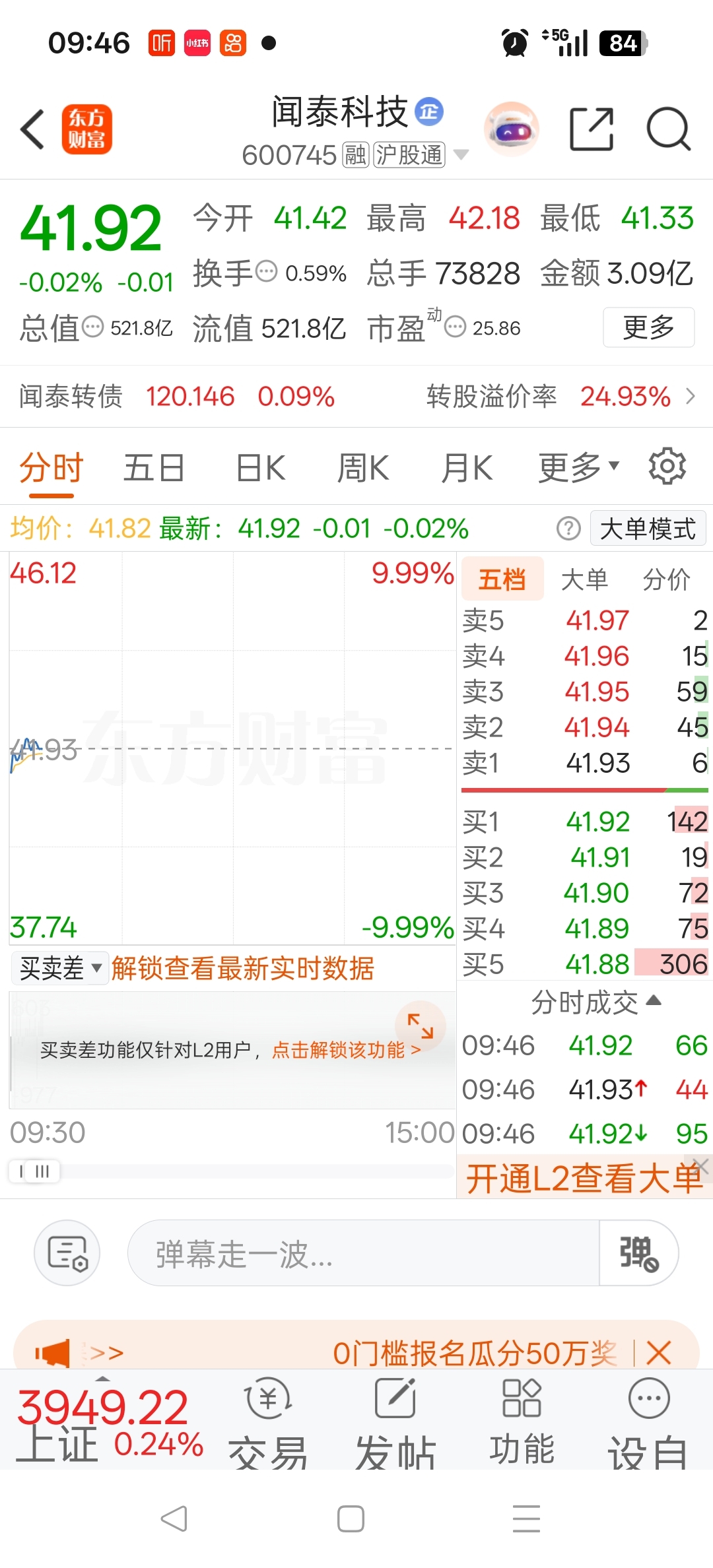Tap the 上证 3949.22 index ticker
This screenshot has width=713, height=1568.
tap(110, 1422)
